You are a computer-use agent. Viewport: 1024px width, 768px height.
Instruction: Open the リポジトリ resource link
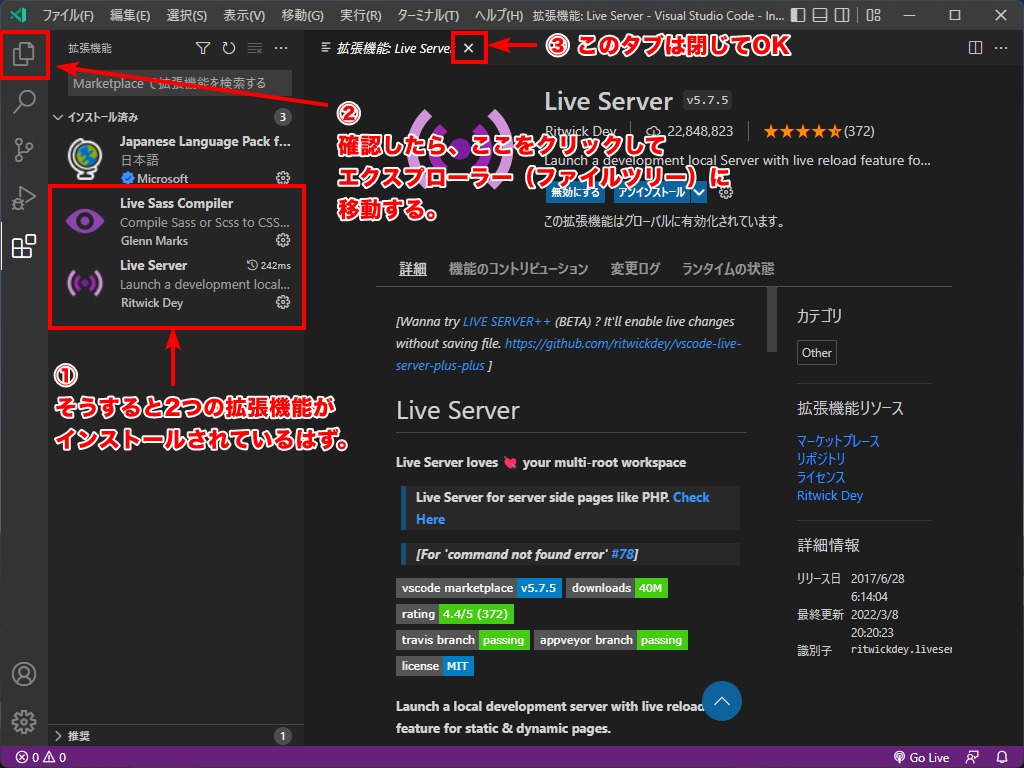click(x=821, y=459)
